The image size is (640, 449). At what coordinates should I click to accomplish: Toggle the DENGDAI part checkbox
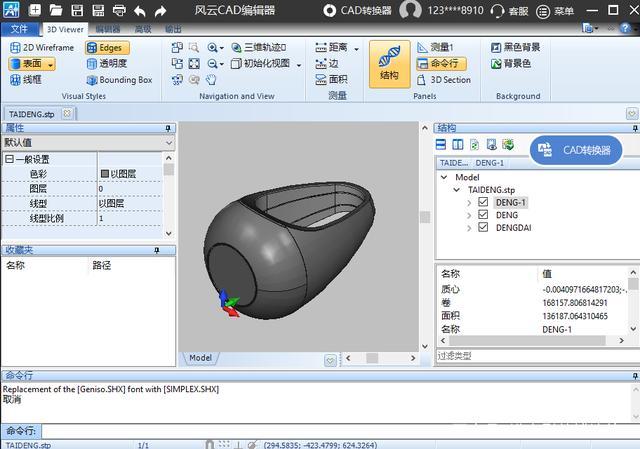(485, 228)
